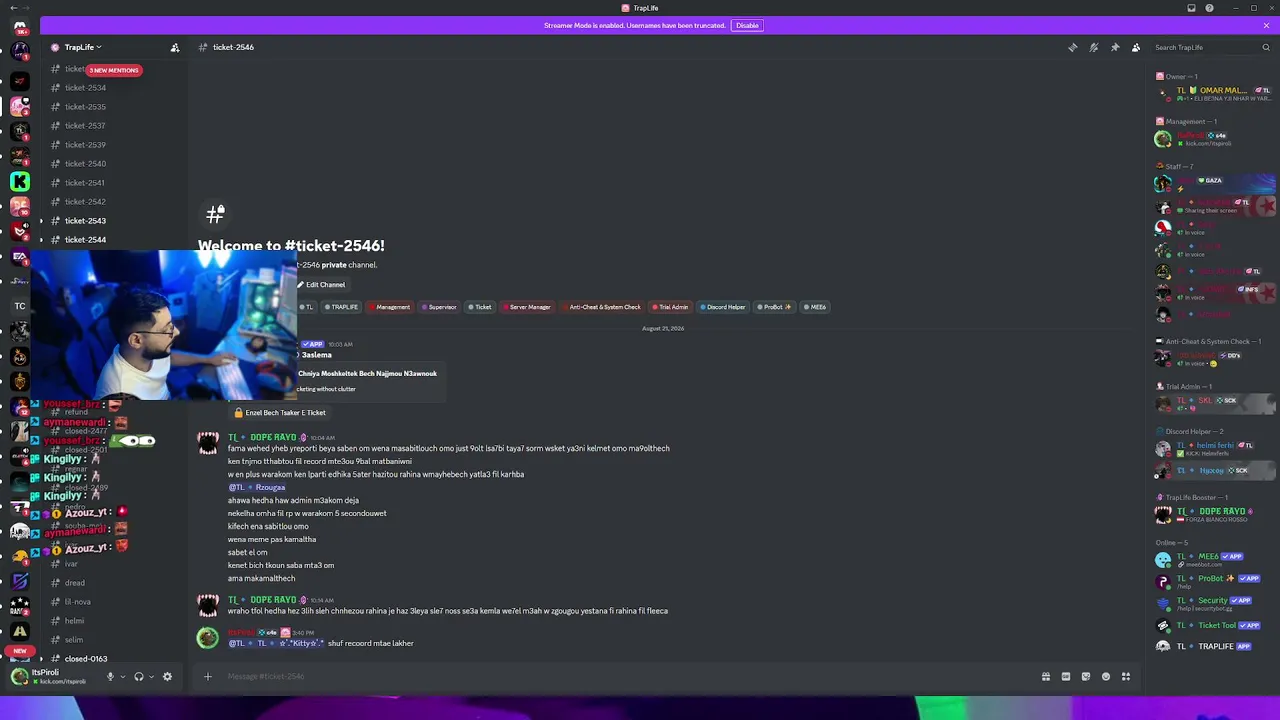Open microphone input options chevron

[x=123, y=677]
